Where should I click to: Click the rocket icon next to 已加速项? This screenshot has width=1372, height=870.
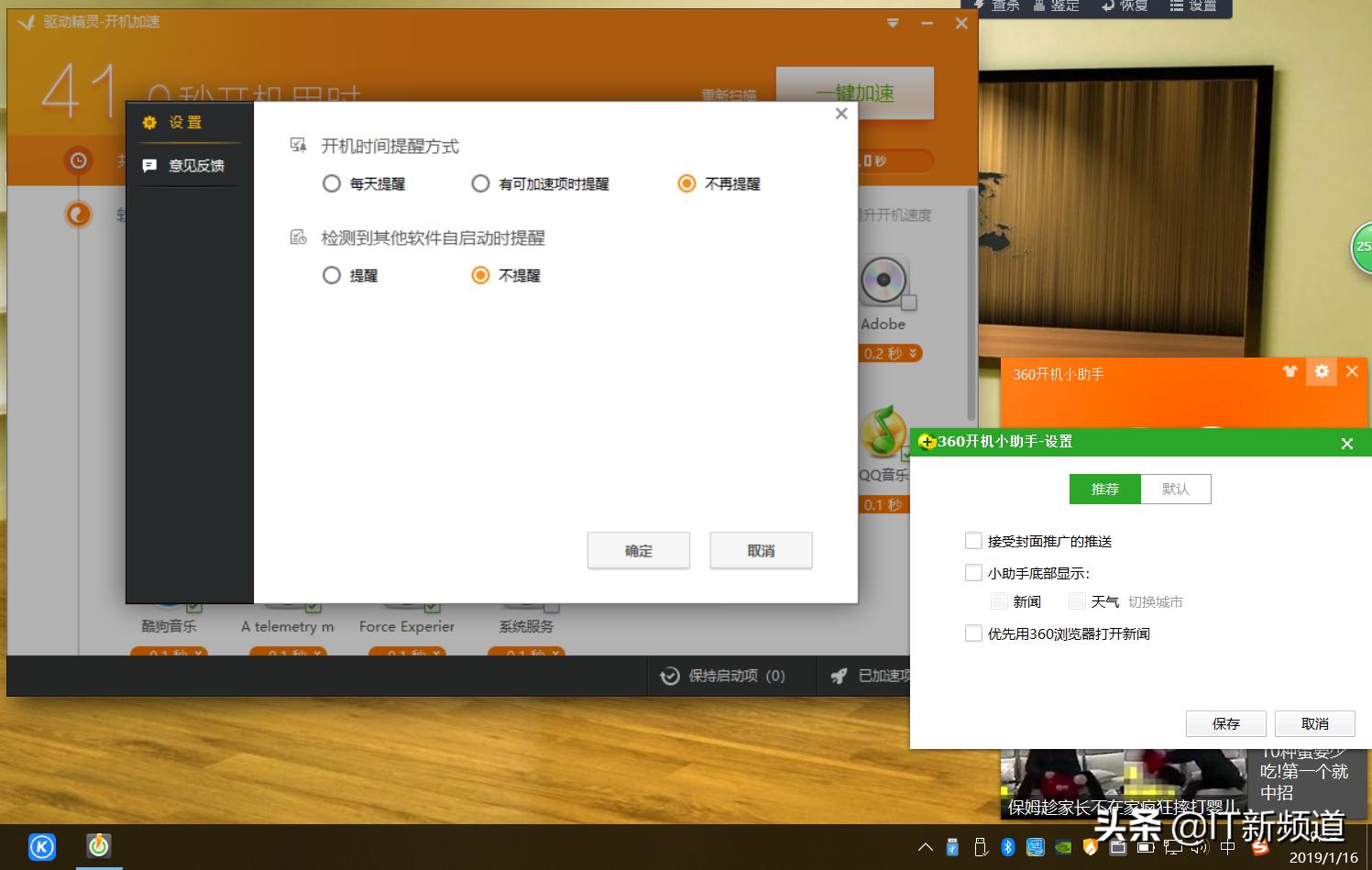(840, 676)
